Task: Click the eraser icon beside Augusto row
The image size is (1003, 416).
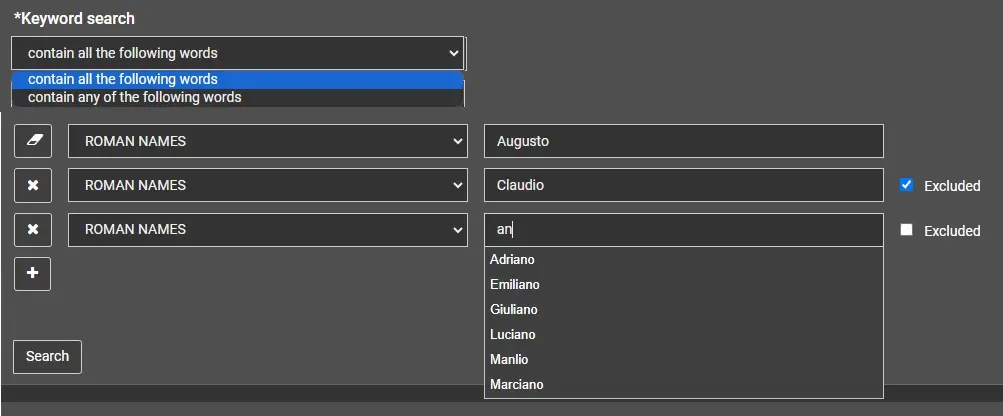Action: [x=33, y=141]
